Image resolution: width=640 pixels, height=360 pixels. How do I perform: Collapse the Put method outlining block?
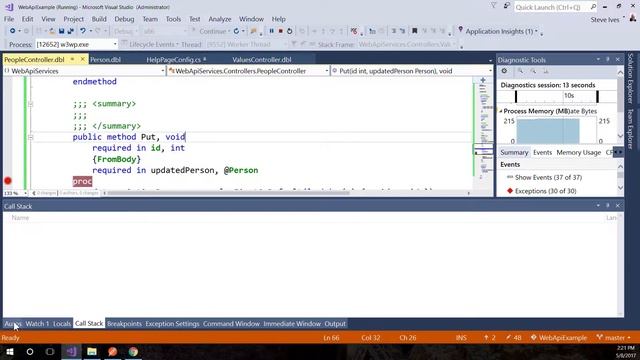pyautogui.click(x=31, y=137)
